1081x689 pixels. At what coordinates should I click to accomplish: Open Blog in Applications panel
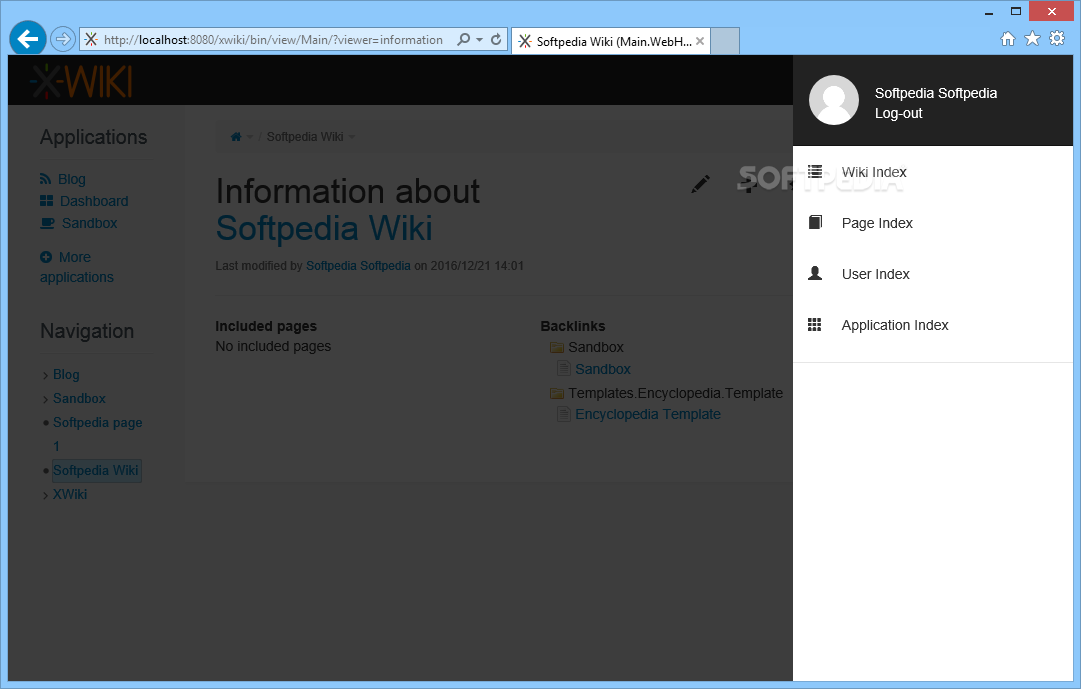[x=72, y=179]
